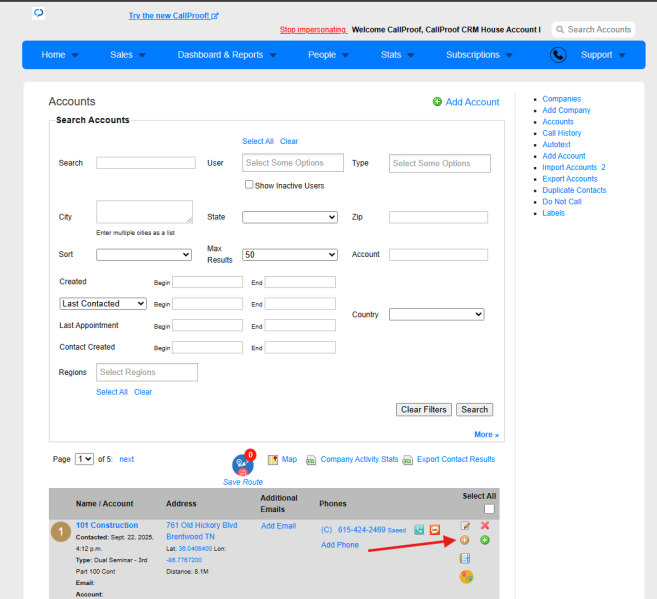Click the green plus icon in contact row

point(485,540)
